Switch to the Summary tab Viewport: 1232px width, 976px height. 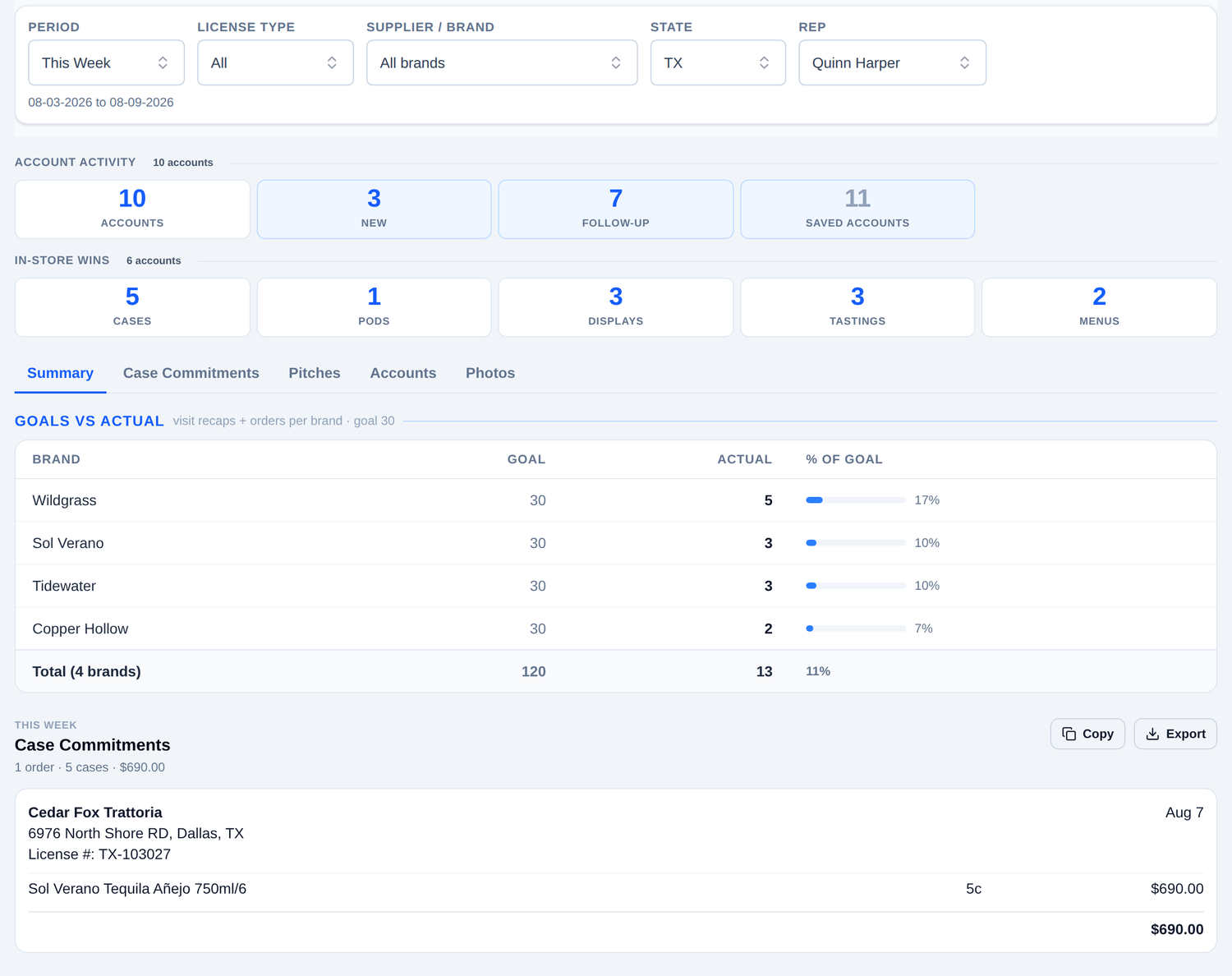point(60,373)
